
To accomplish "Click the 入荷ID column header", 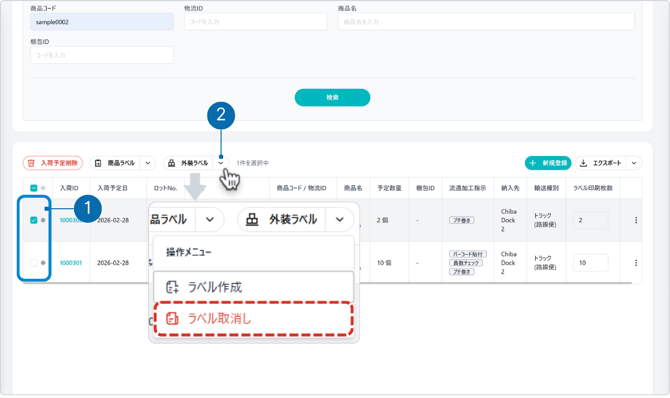I will tap(69, 188).
